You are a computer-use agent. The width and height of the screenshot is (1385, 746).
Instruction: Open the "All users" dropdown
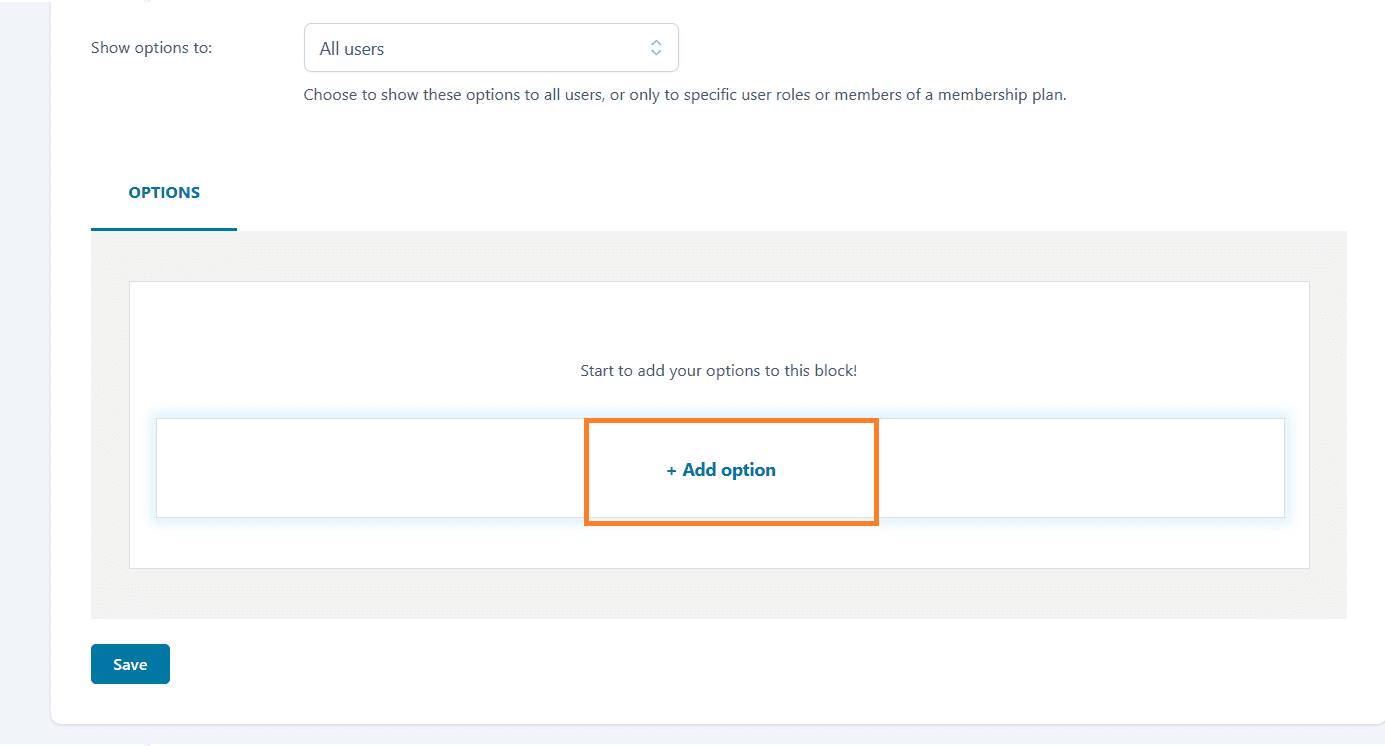pyautogui.click(x=491, y=48)
